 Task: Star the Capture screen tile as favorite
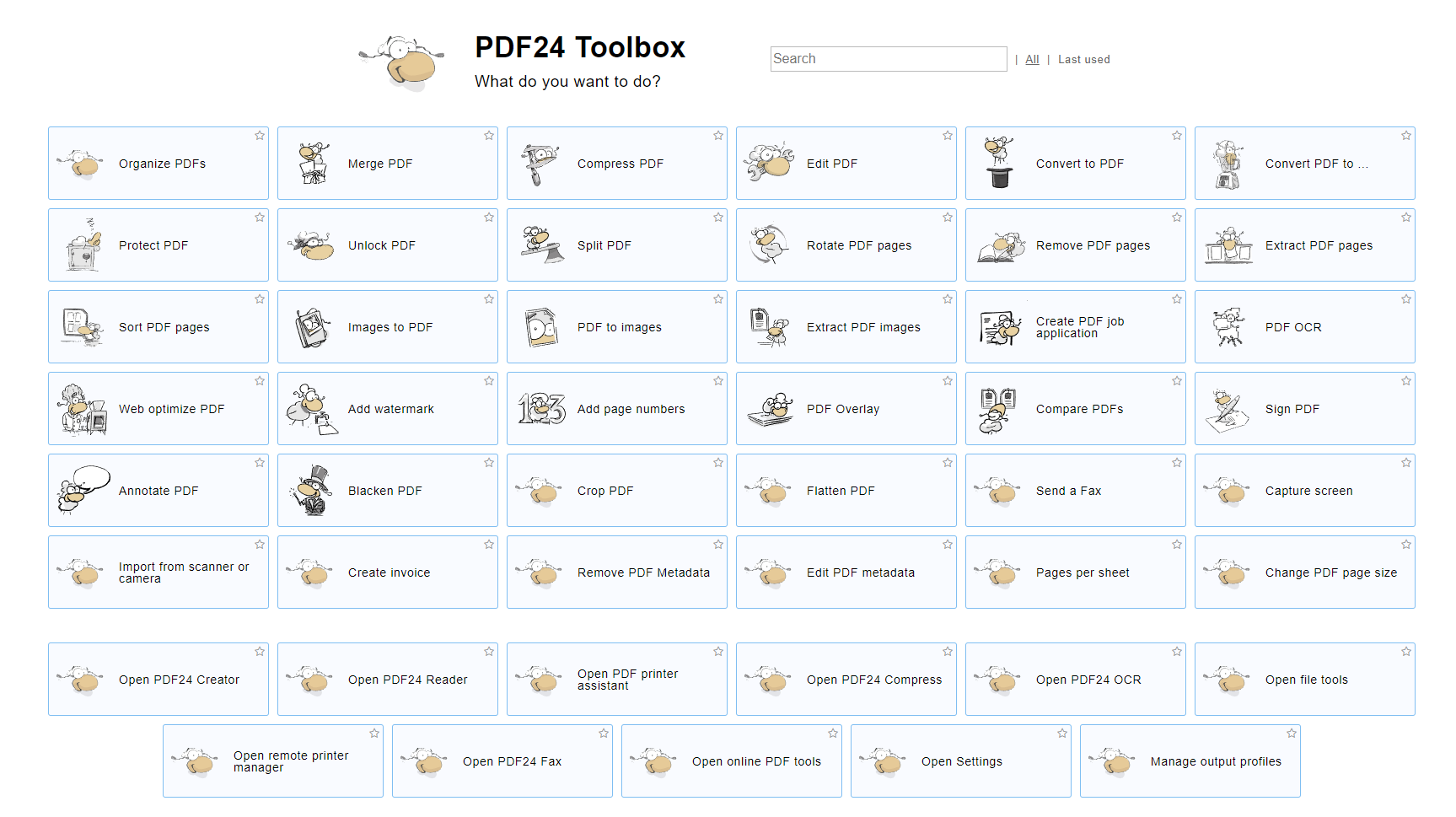tap(1406, 463)
